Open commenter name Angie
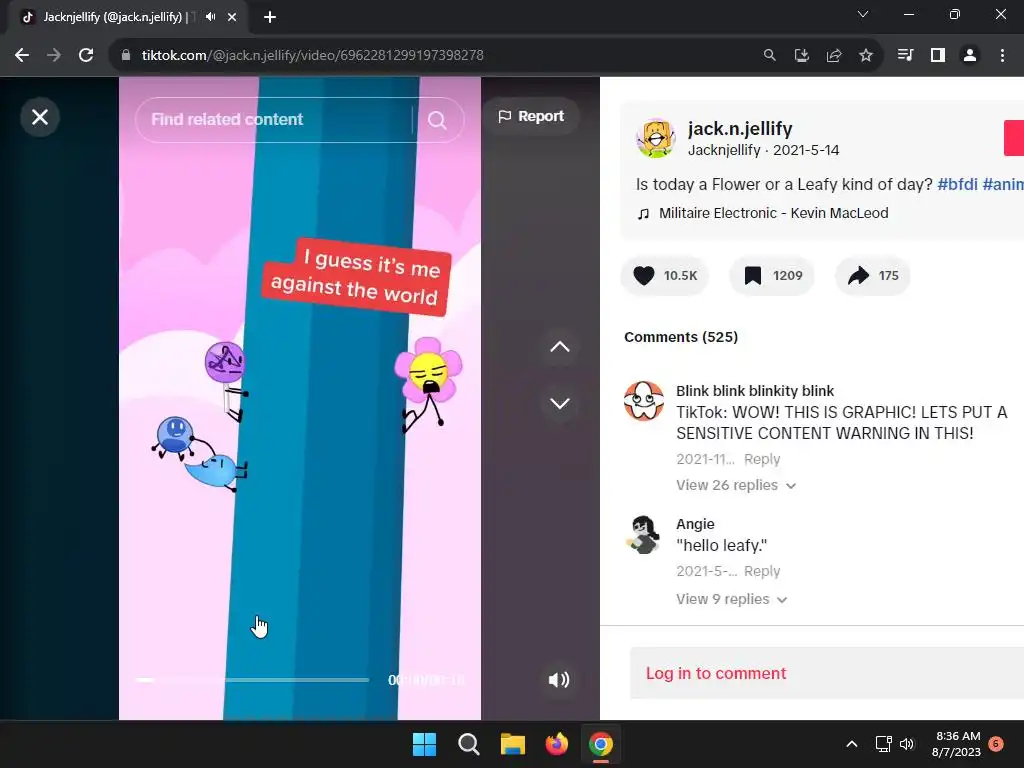Image resolution: width=1024 pixels, height=768 pixels. 695,524
